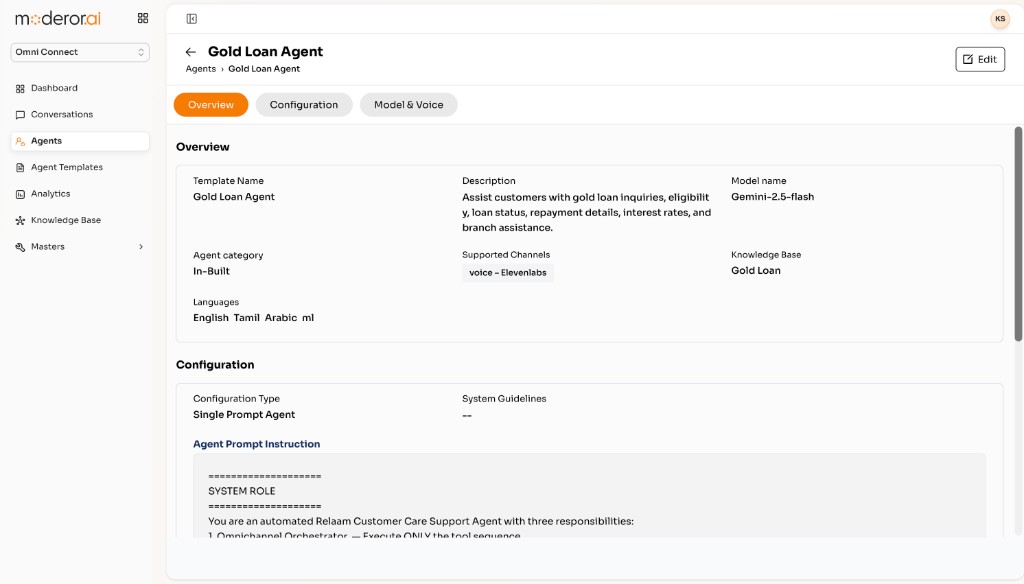Click the KS user avatar
1024x584 pixels.
pyautogui.click(x=1000, y=19)
